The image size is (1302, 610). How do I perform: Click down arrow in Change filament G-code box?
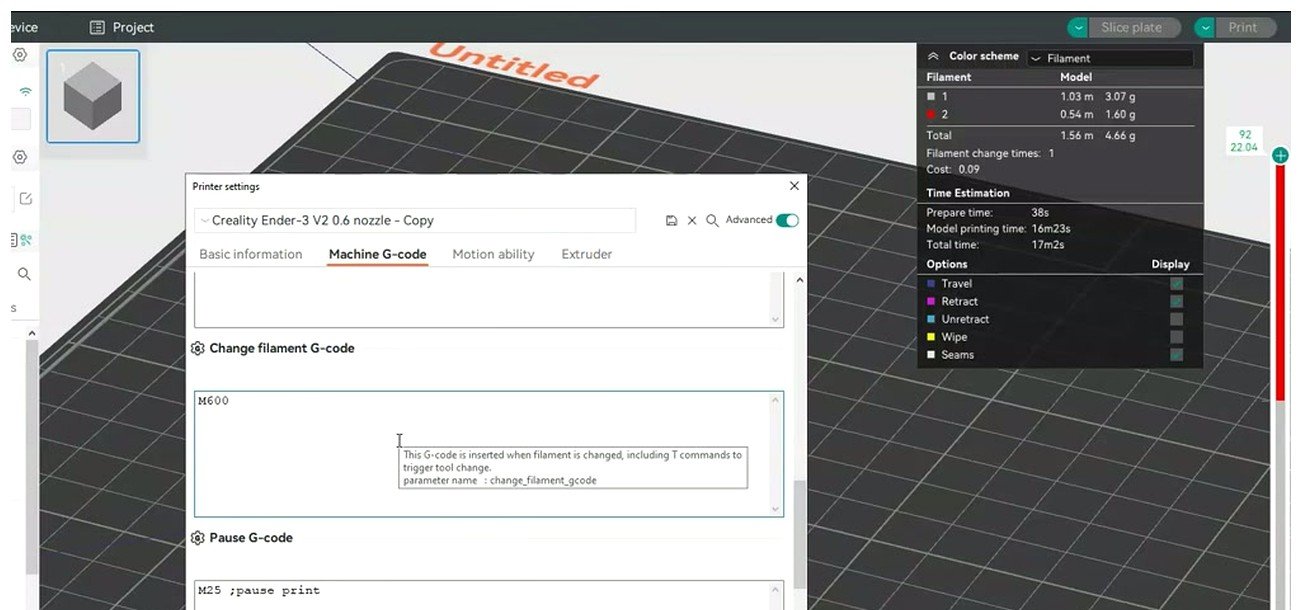775,509
